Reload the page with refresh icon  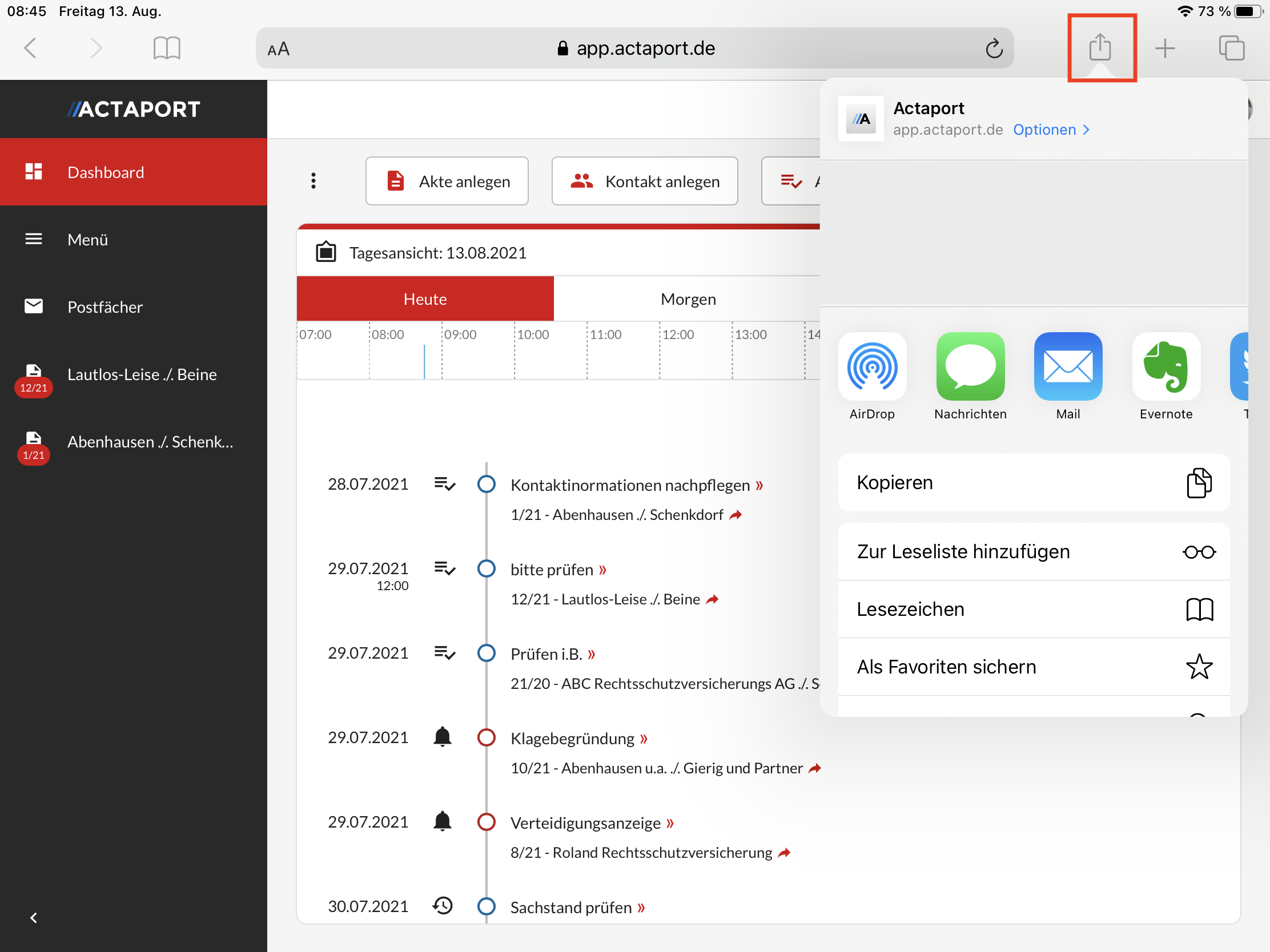pos(994,48)
